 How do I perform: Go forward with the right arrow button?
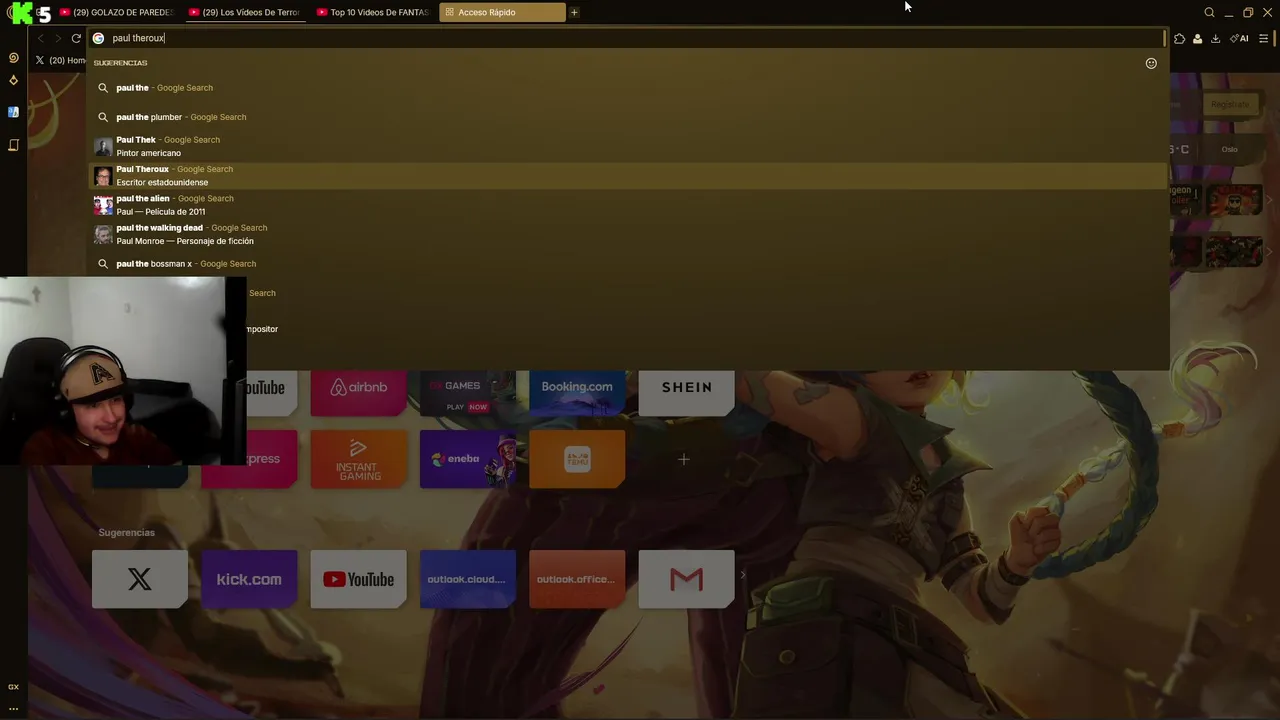pos(58,38)
